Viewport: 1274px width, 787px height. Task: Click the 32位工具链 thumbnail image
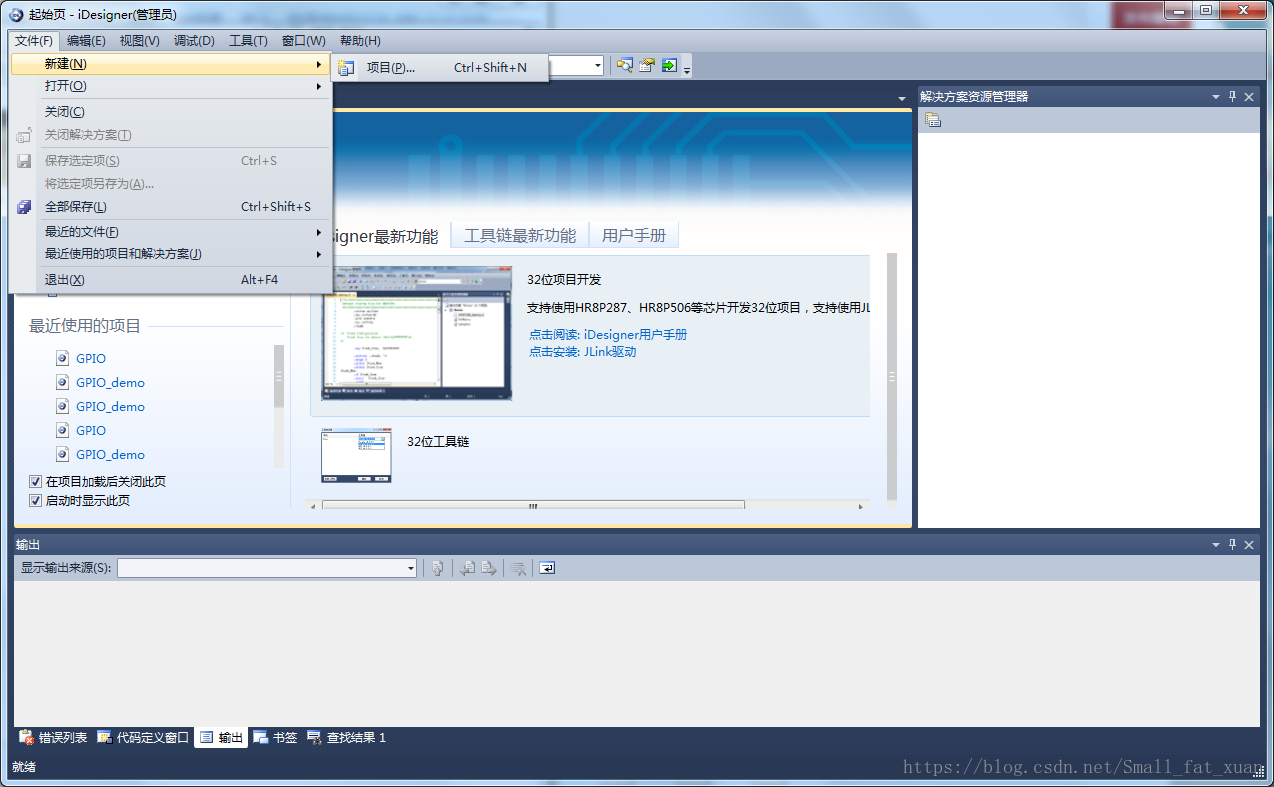click(356, 456)
